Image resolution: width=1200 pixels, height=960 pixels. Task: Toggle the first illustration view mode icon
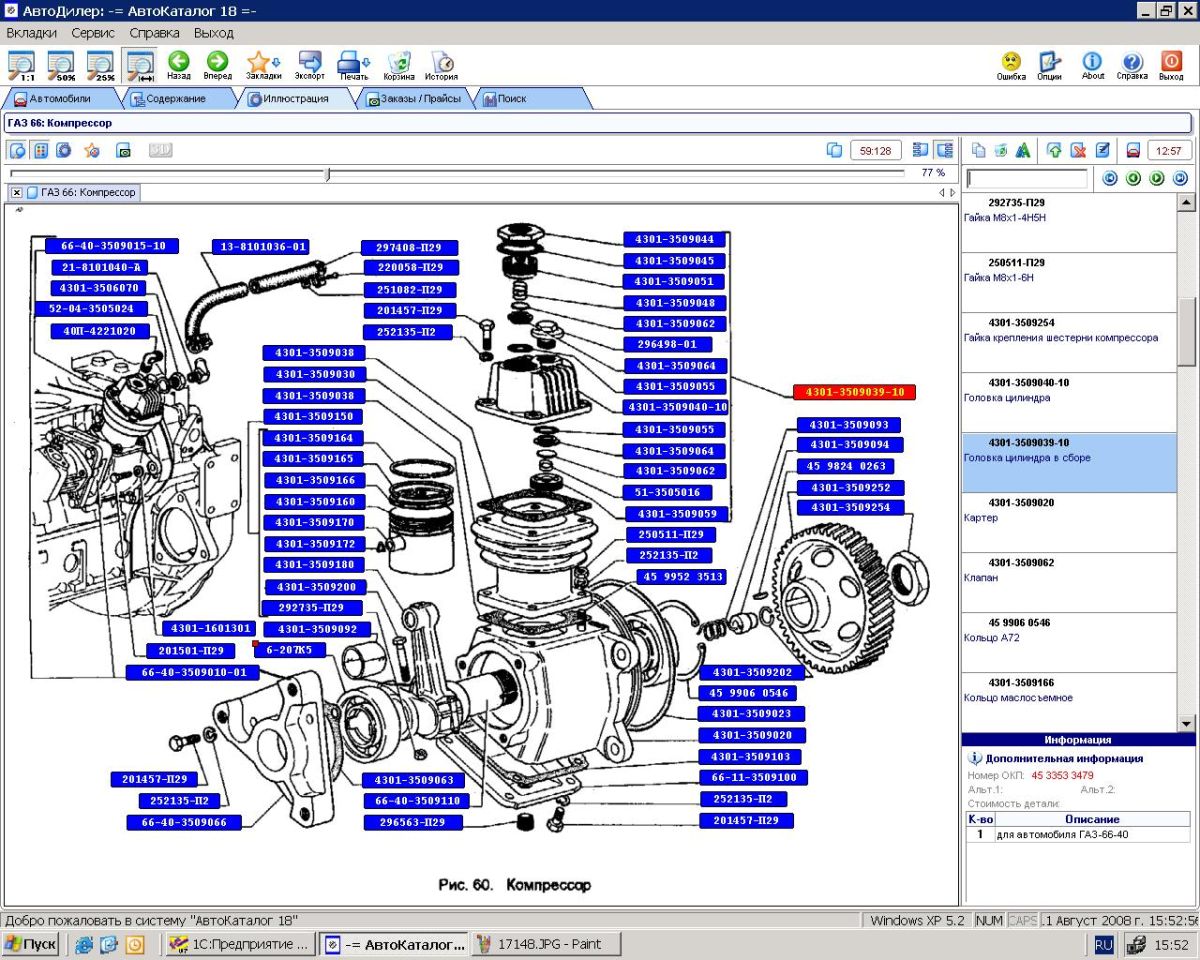[x=17, y=150]
